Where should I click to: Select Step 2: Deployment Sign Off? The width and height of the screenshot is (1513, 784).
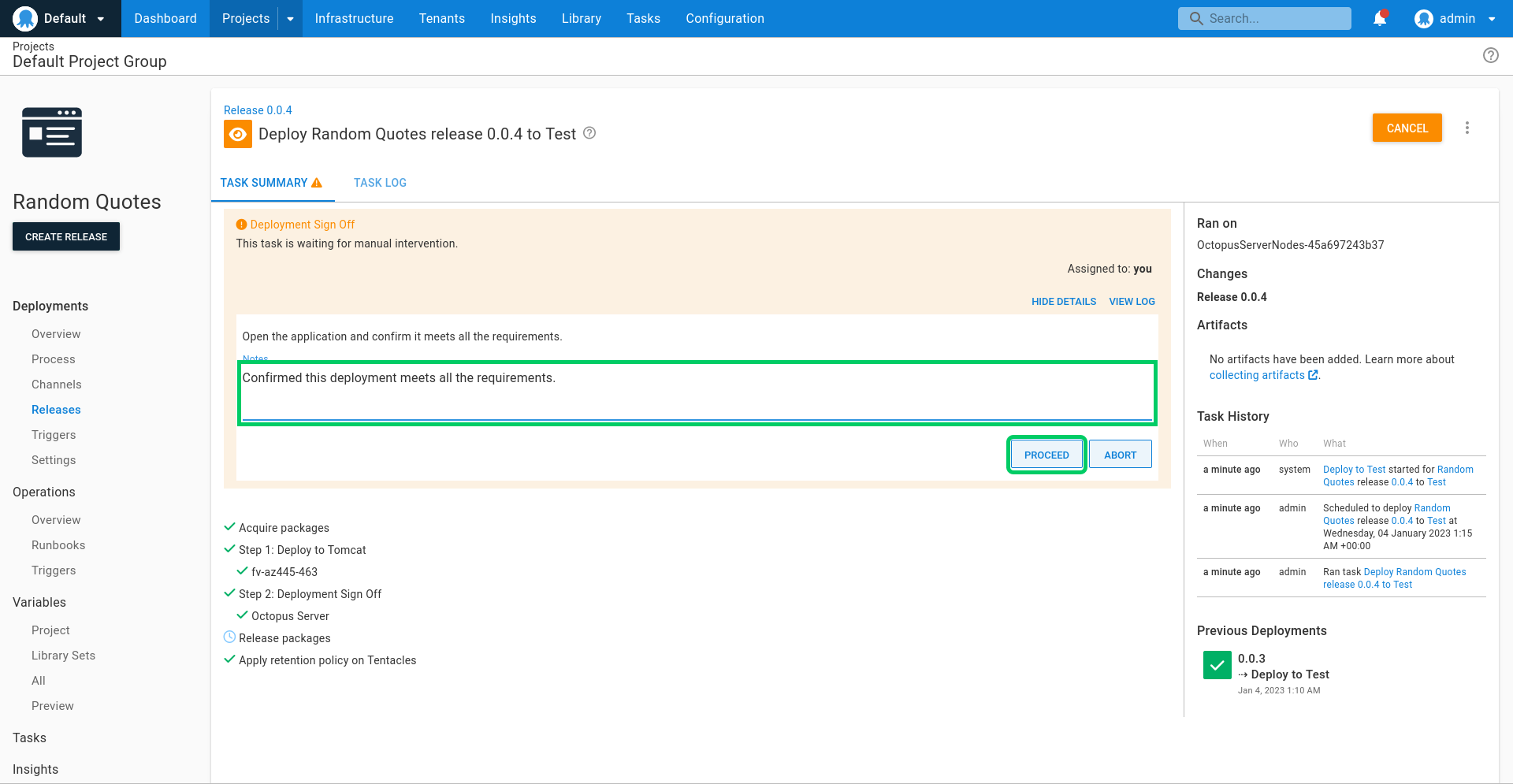pos(310,594)
